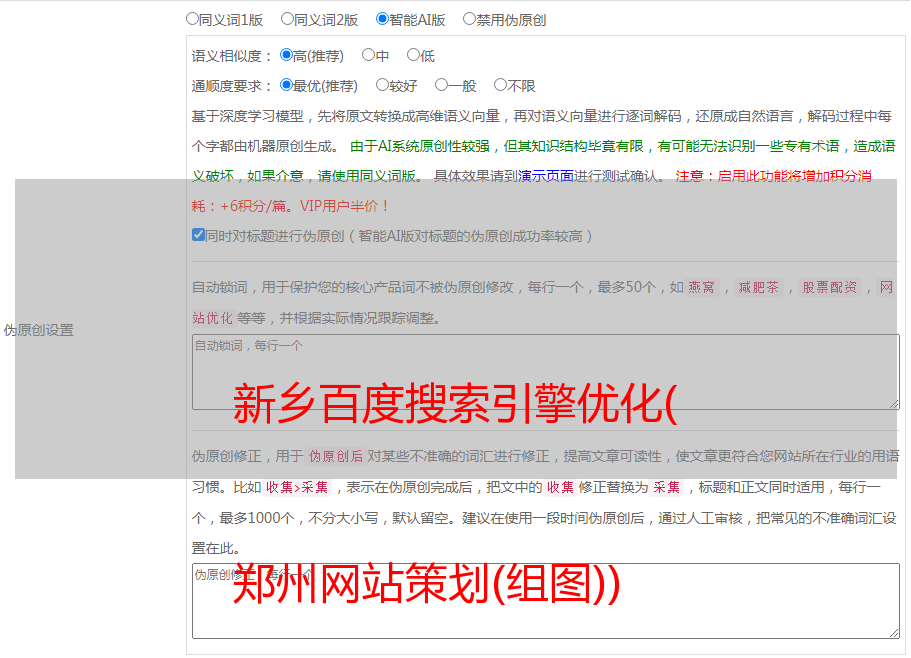911x658 pixels.
Task: Select 禁用伪原创 radio option
Action: pos(469,19)
